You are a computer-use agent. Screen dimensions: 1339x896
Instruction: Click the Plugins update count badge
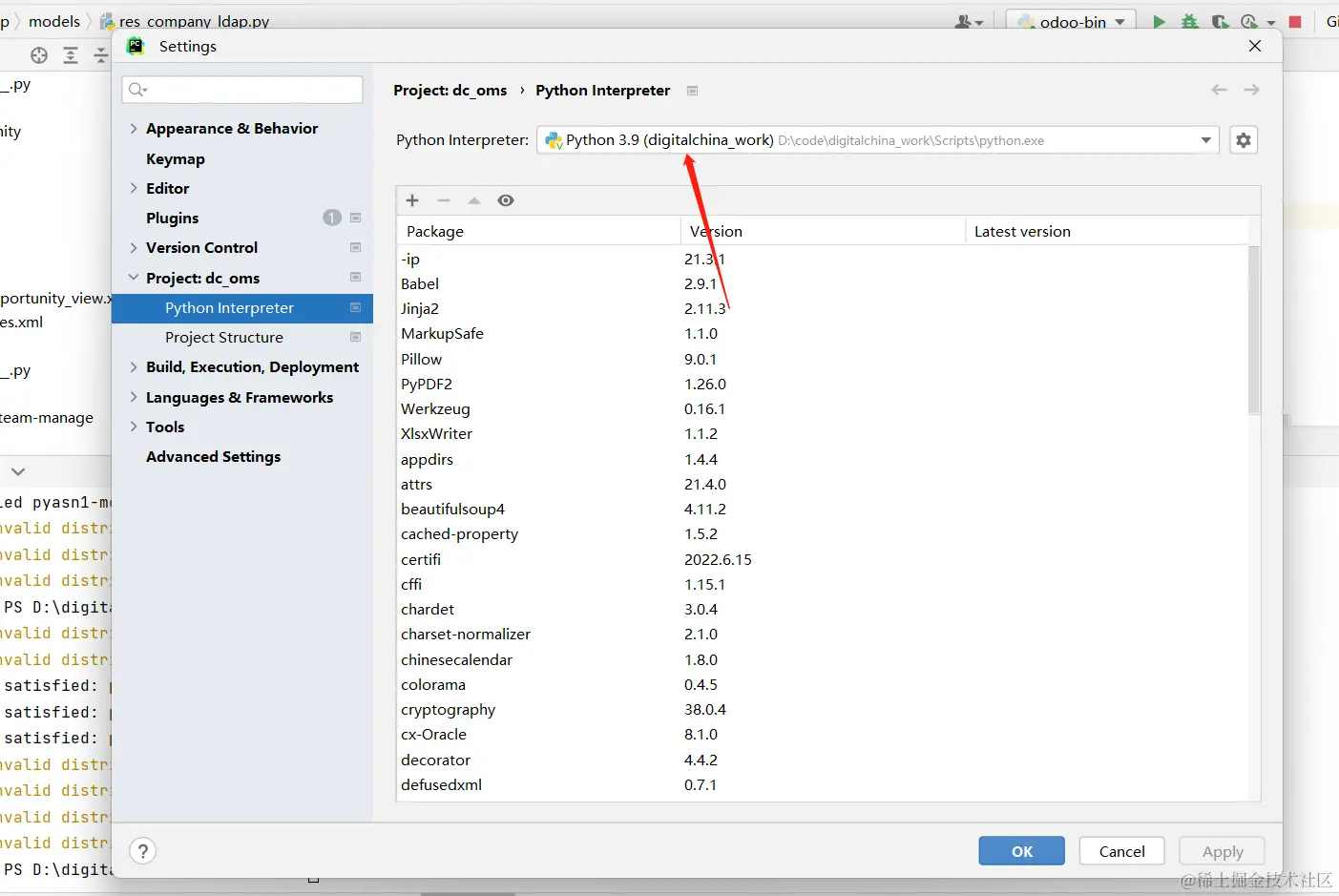point(331,218)
